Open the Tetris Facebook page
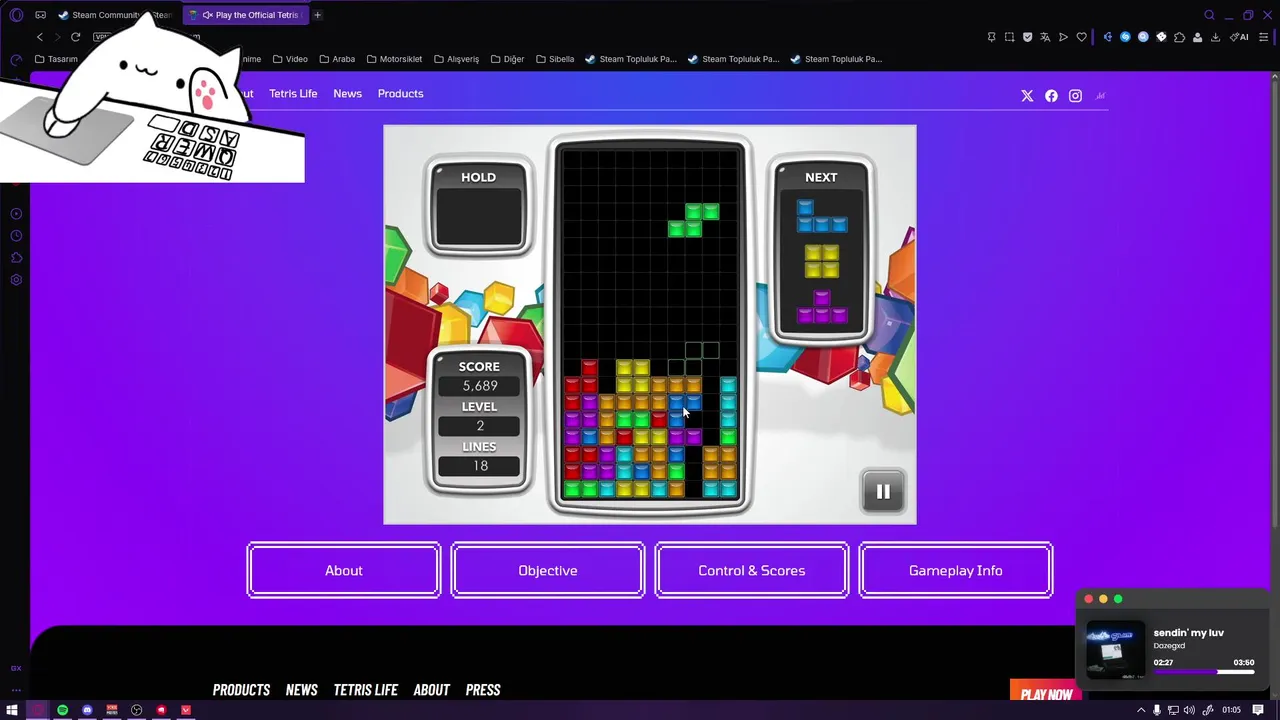This screenshot has height=720, width=1280. click(1051, 96)
